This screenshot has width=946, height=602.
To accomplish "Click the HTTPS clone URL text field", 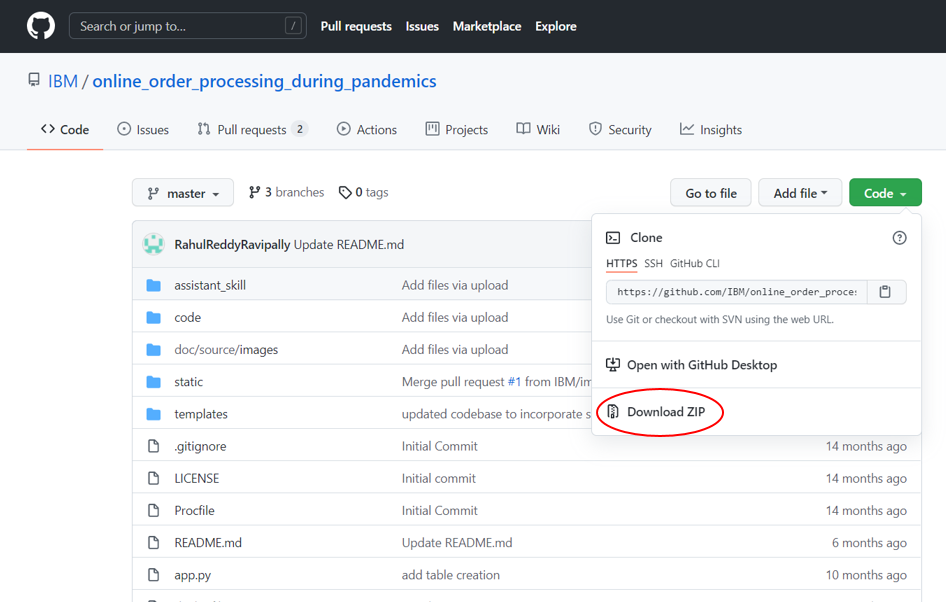I will click(737, 292).
